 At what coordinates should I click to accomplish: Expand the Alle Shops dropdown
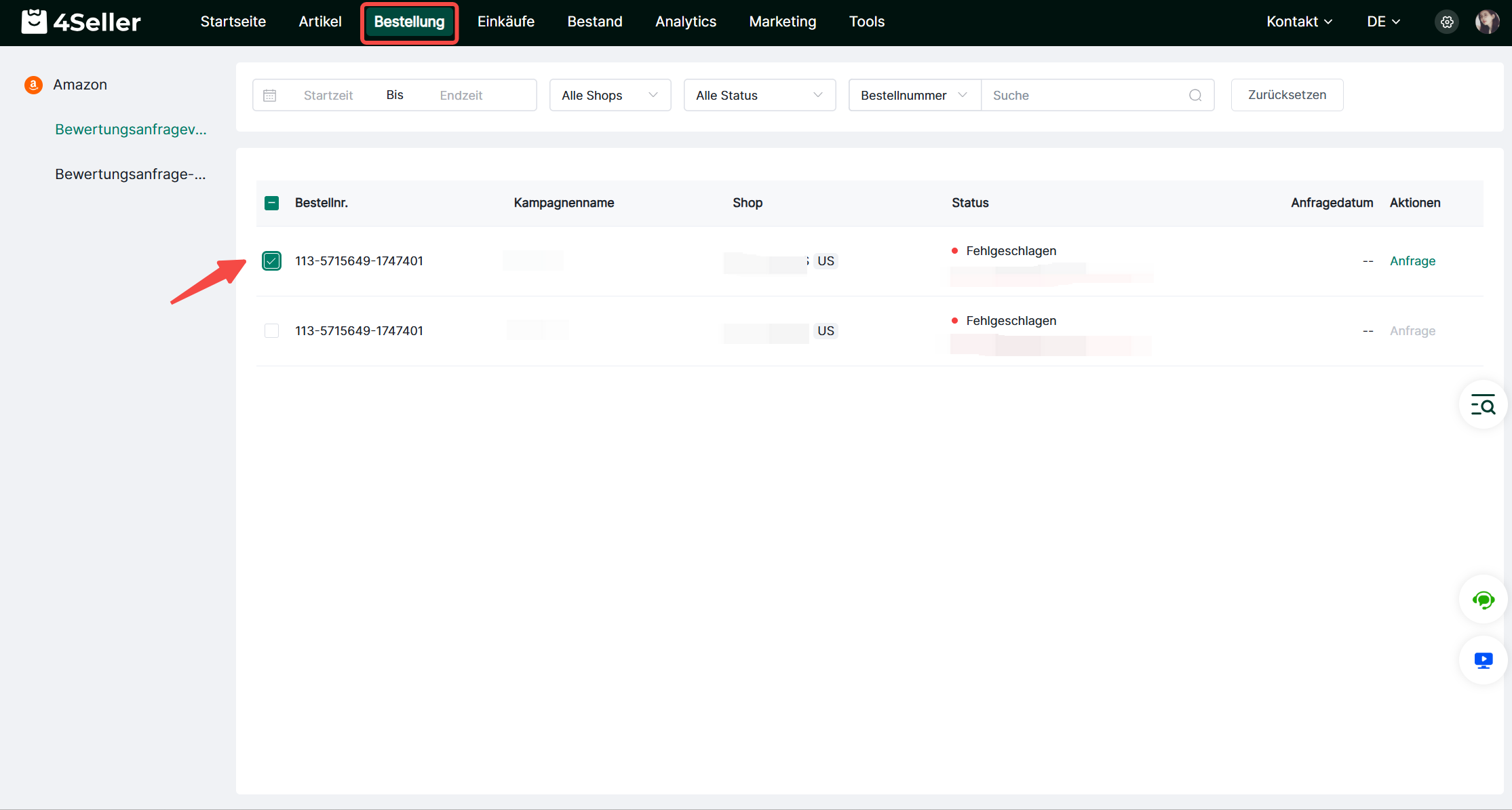click(610, 96)
